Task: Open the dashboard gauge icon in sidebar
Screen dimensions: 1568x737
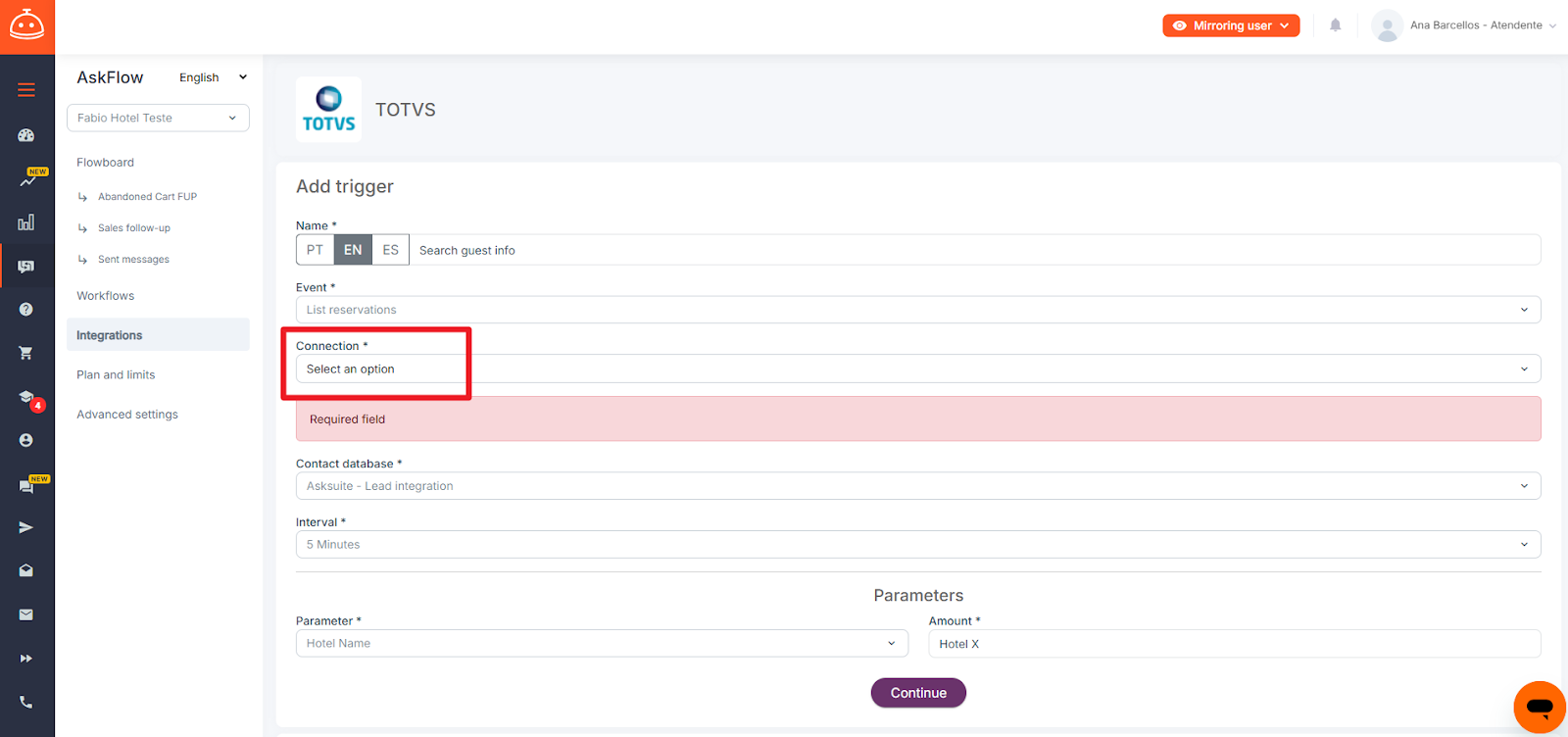Action: tap(26, 135)
